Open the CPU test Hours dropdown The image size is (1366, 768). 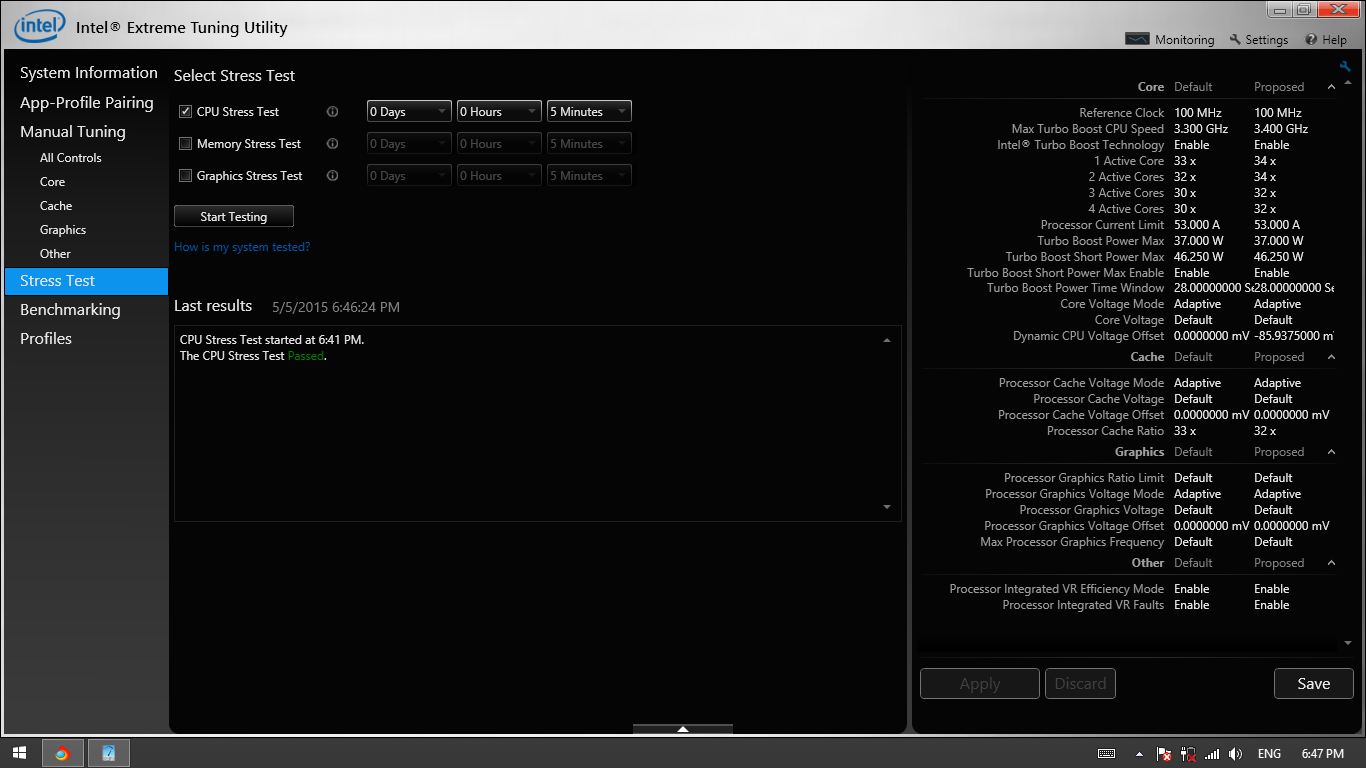click(x=499, y=112)
